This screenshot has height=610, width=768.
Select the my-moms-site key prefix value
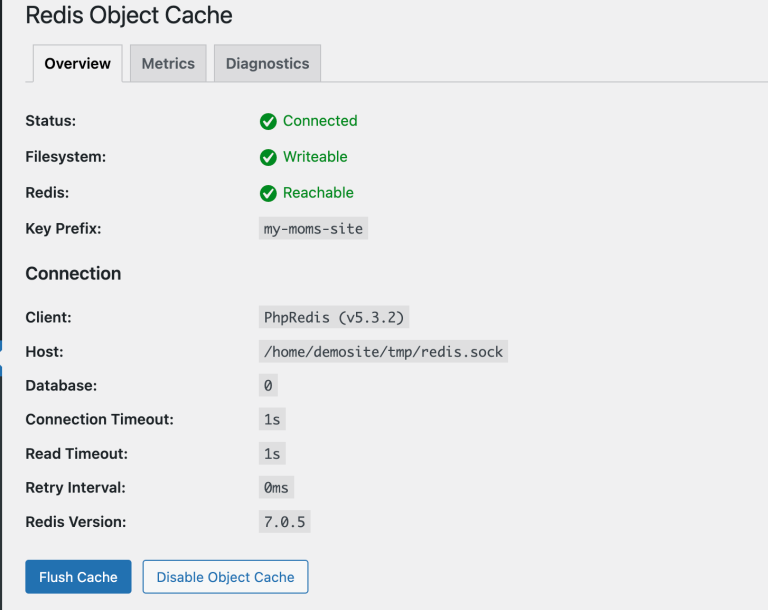point(313,229)
